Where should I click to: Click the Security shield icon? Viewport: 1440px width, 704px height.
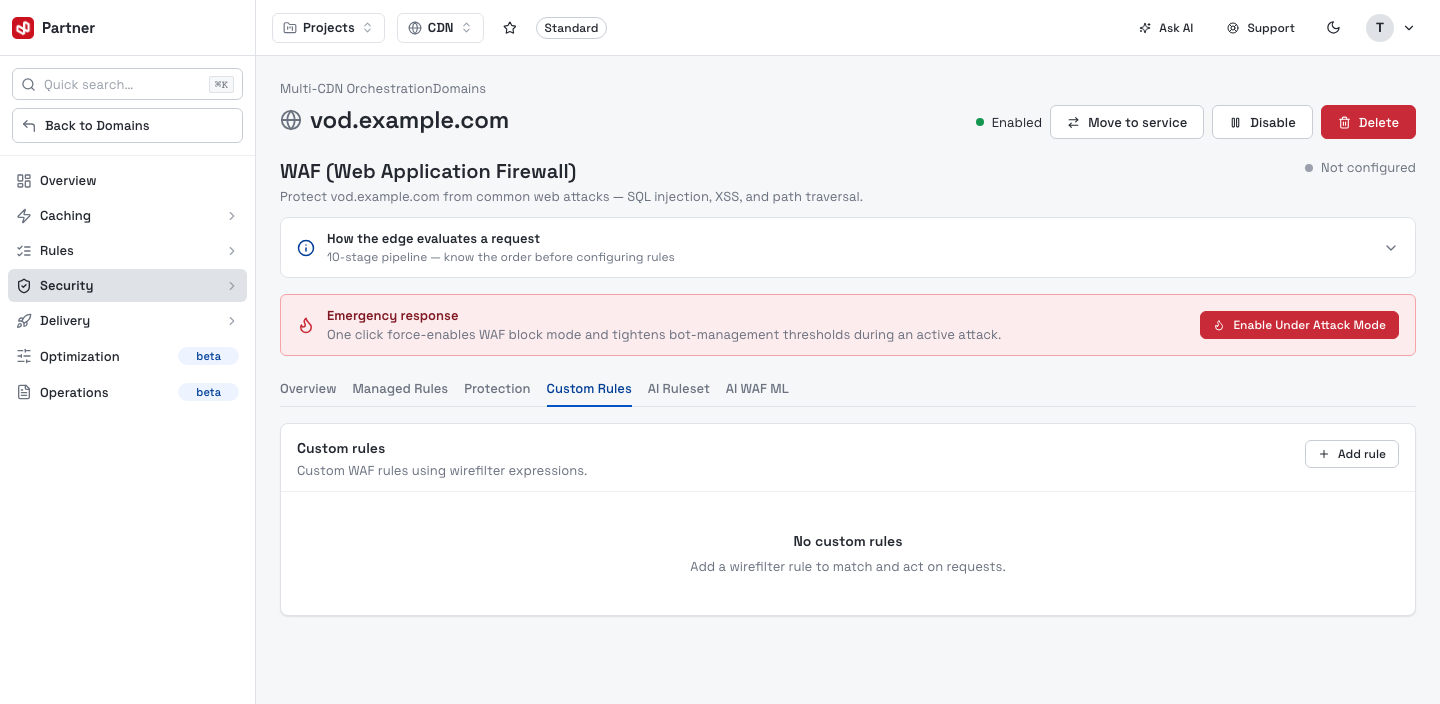point(24,286)
